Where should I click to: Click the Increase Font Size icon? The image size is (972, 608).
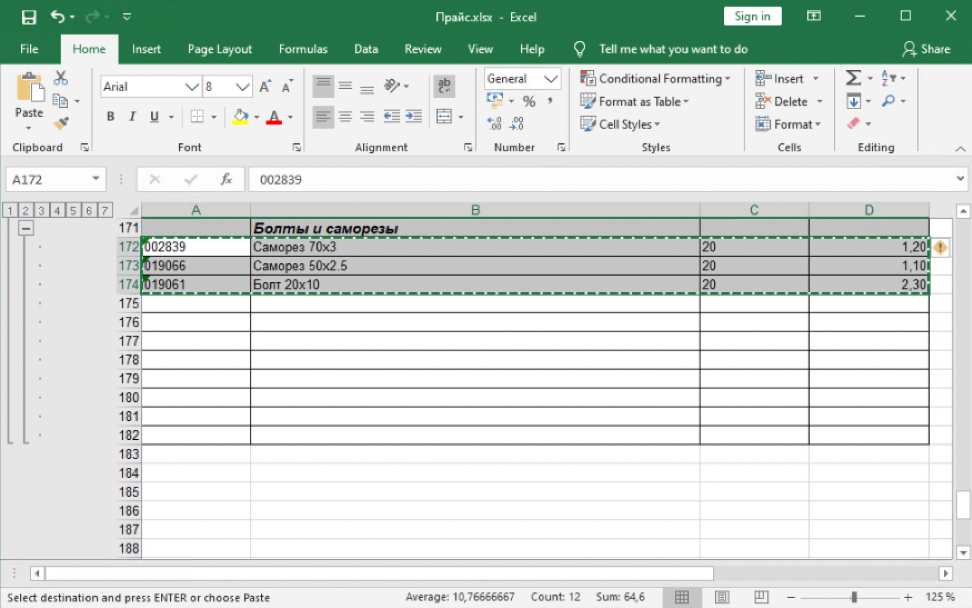(265, 87)
